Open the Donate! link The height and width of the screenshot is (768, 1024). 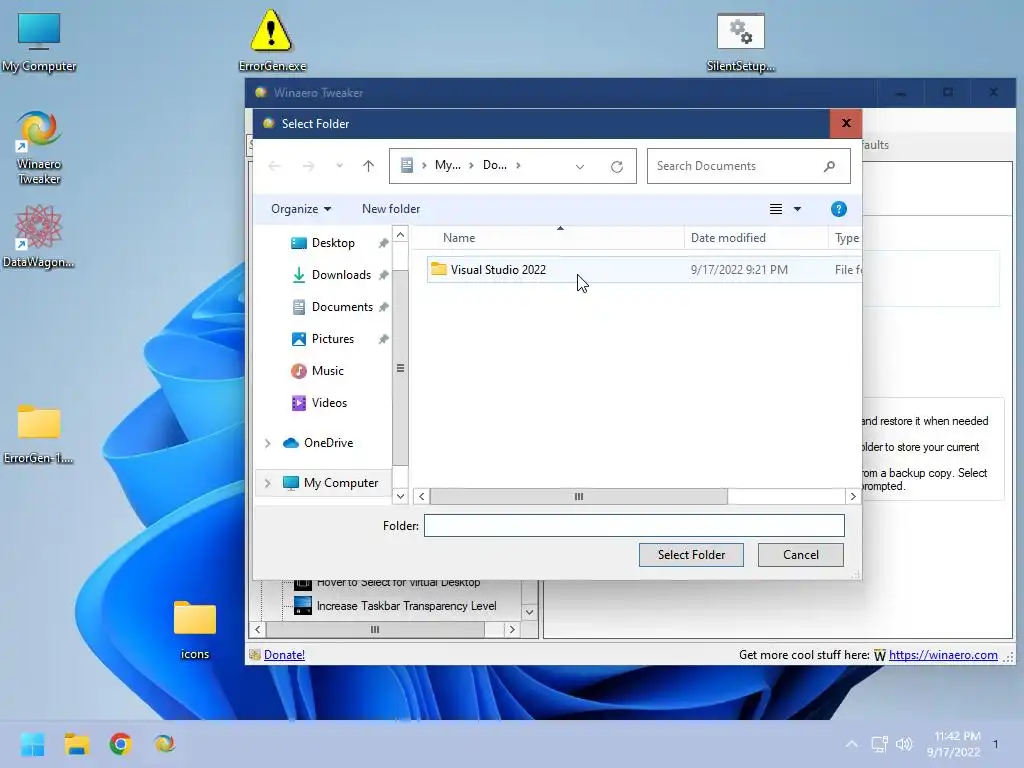click(x=284, y=654)
